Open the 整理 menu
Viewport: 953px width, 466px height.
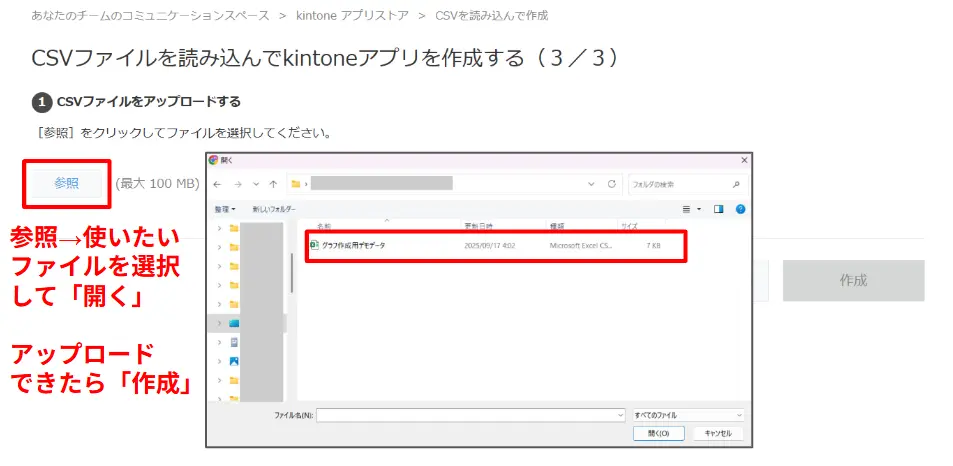pyautogui.click(x=225, y=209)
